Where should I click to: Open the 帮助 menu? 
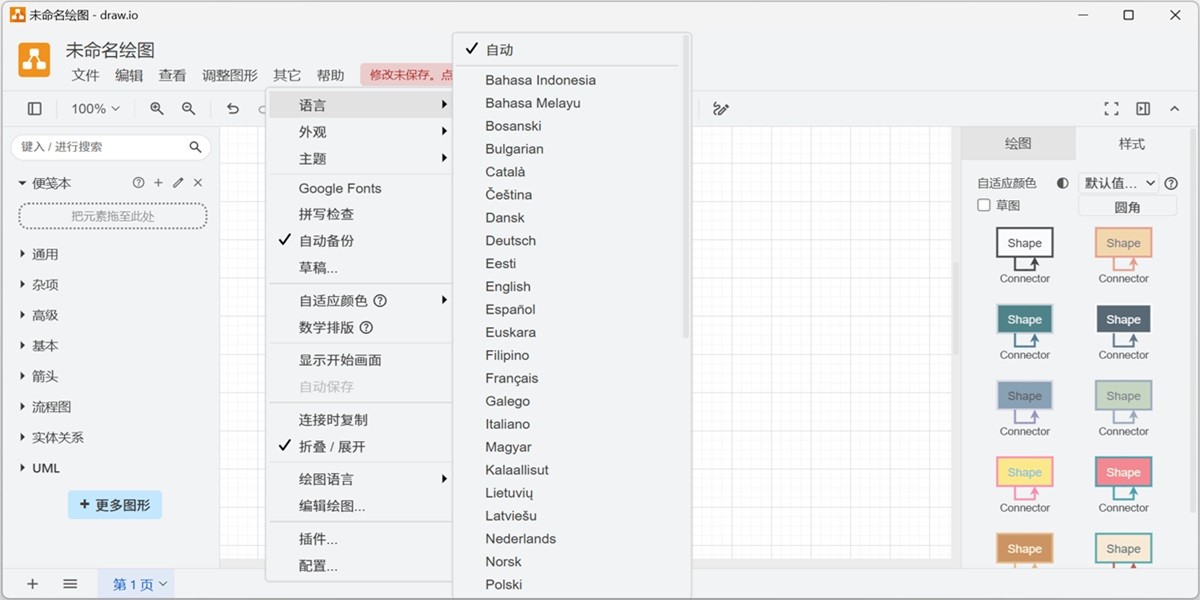331,74
